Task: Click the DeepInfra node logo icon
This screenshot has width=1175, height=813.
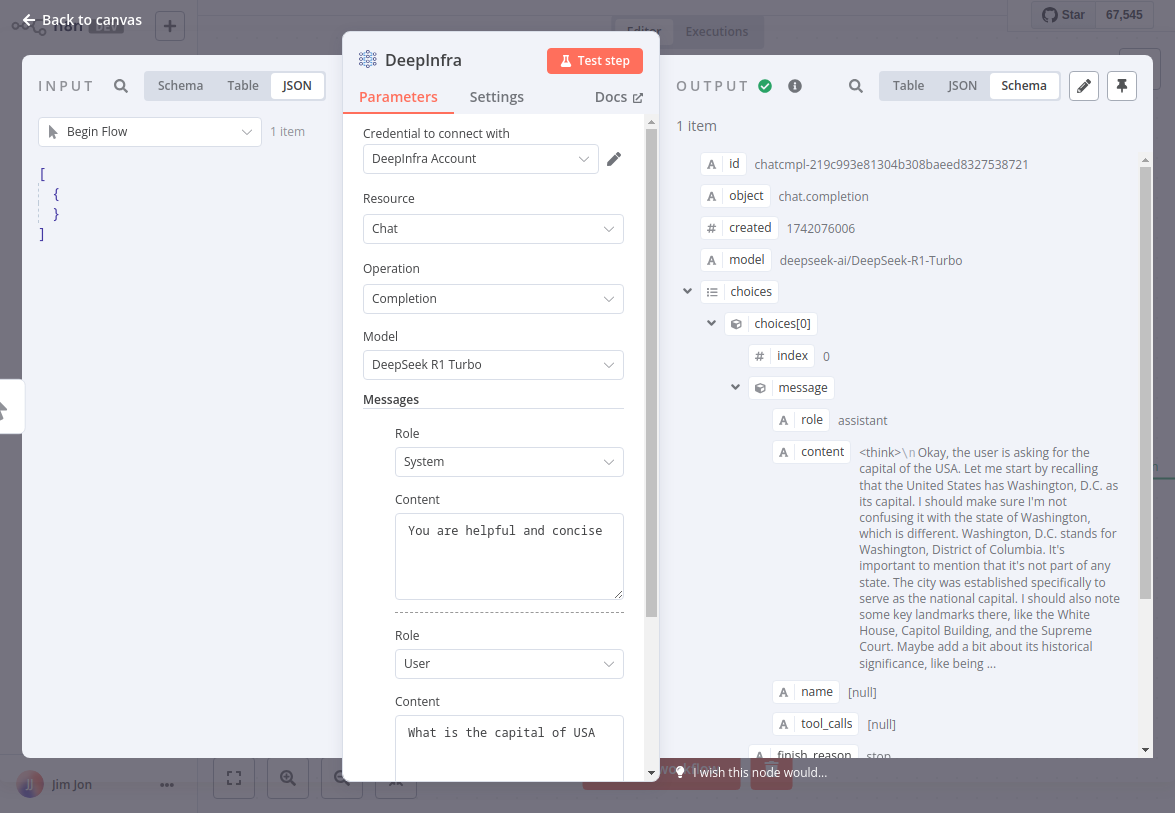Action: point(367,59)
